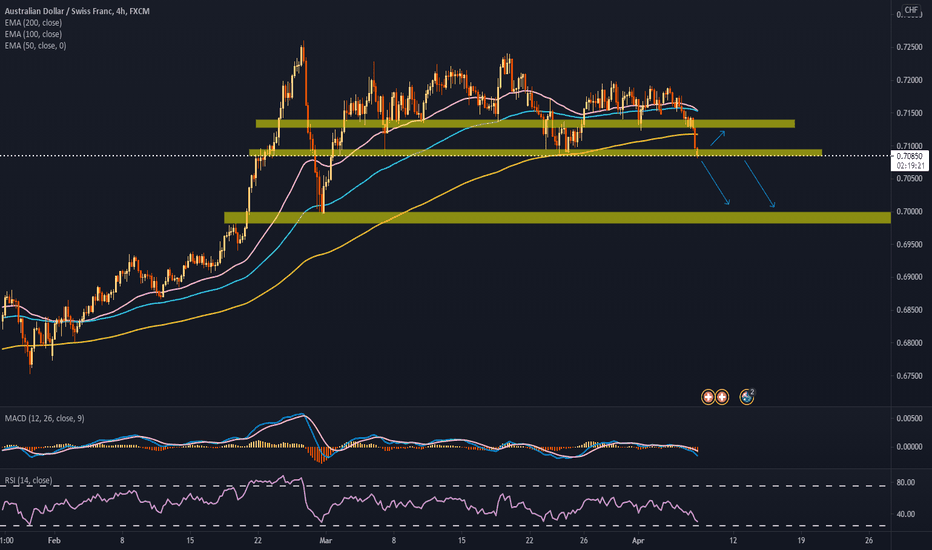Screen dimensions: 932x550
Task: Select the top yellow zone near 0.71350
Action: pos(525,124)
